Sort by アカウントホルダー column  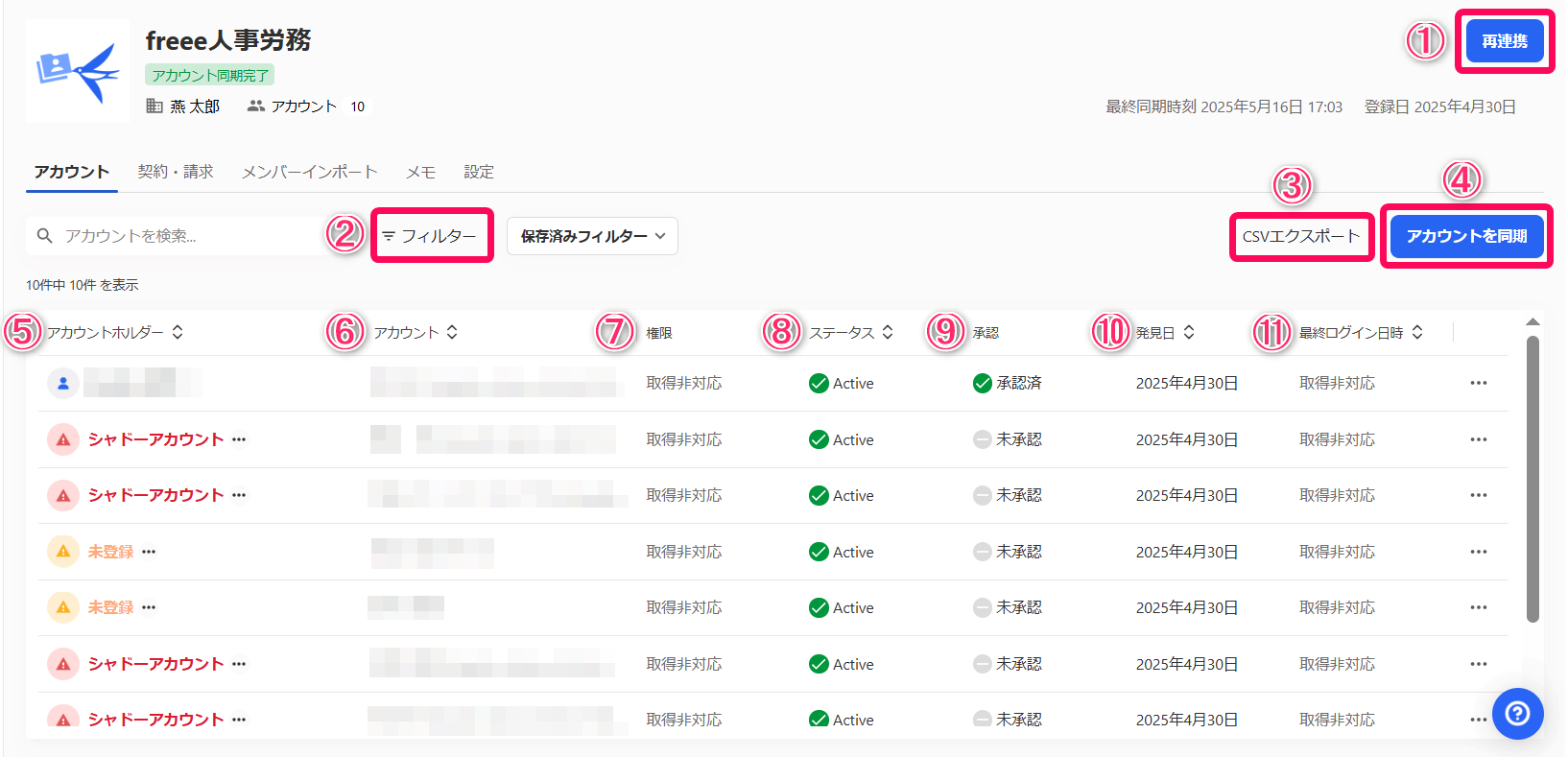(x=115, y=332)
